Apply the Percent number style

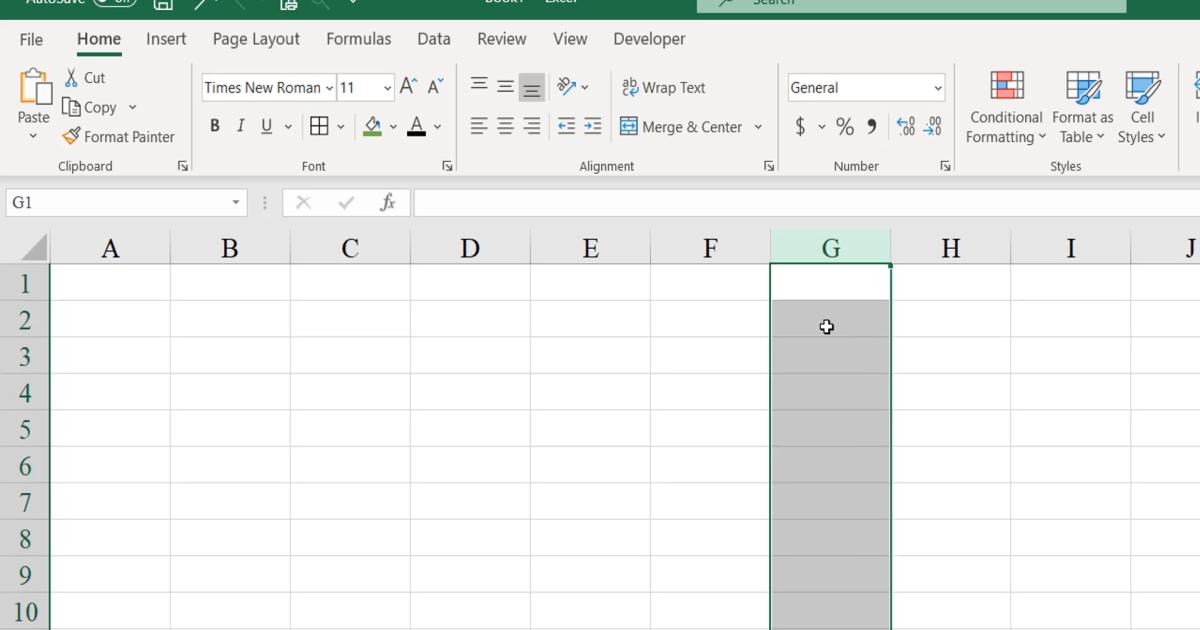click(845, 126)
